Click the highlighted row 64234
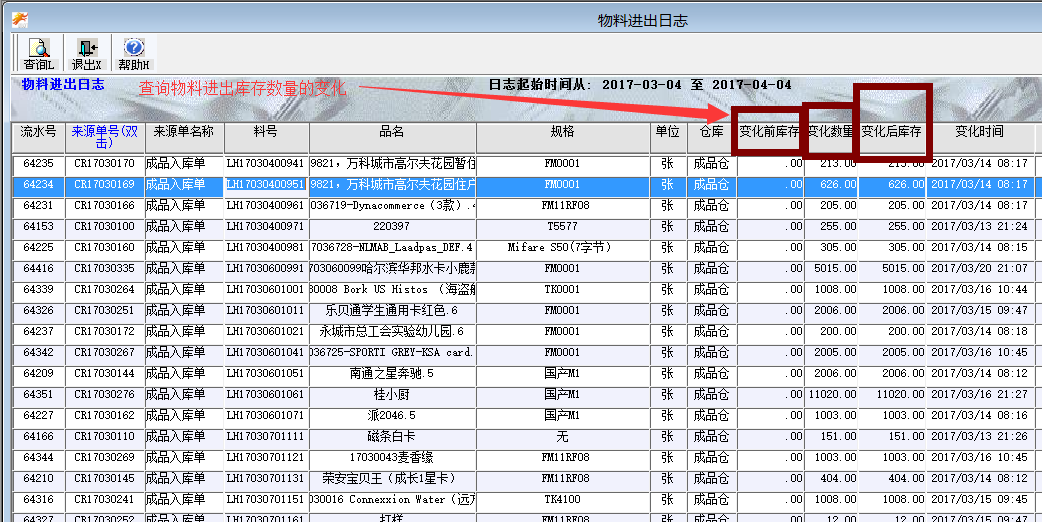The width and height of the screenshot is (1042, 522). (39, 184)
